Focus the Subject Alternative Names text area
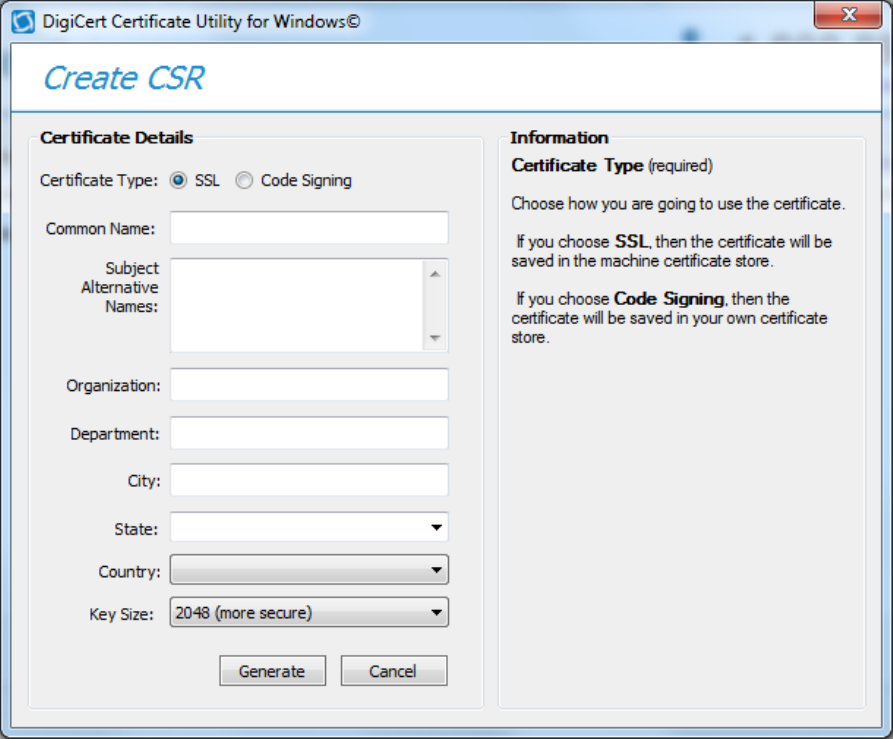The image size is (893, 739). pos(297,305)
